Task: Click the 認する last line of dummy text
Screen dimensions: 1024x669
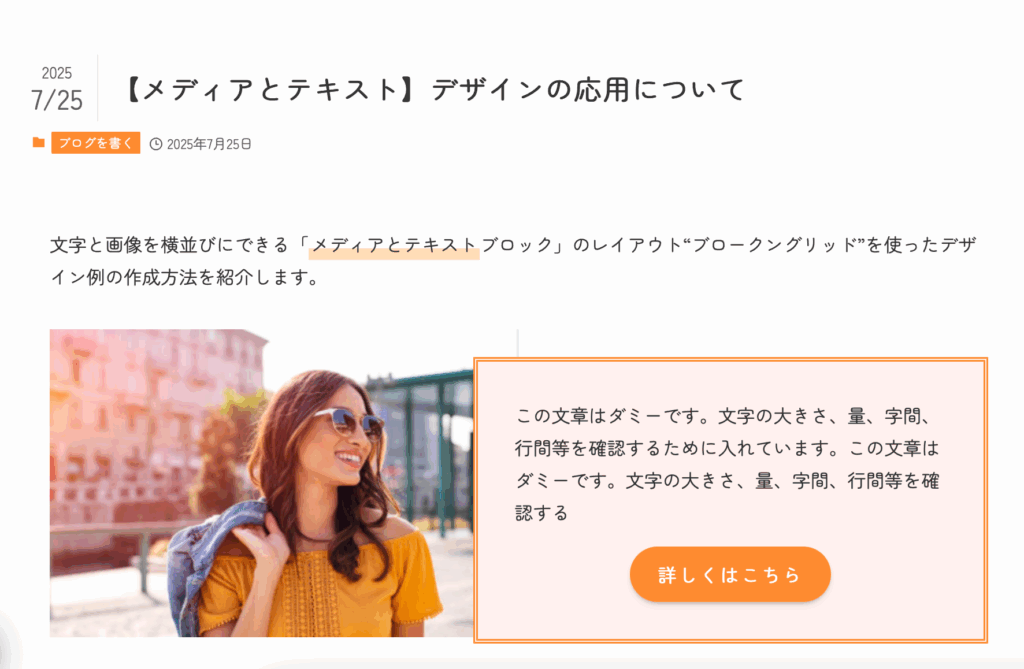Action: tap(541, 513)
